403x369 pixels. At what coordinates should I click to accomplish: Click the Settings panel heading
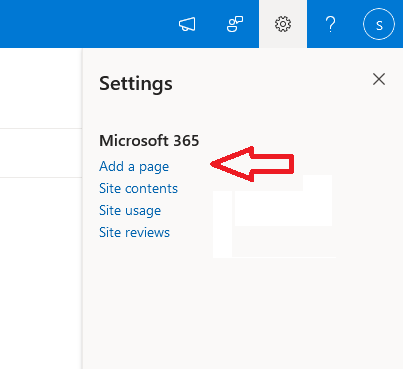[136, 83]
